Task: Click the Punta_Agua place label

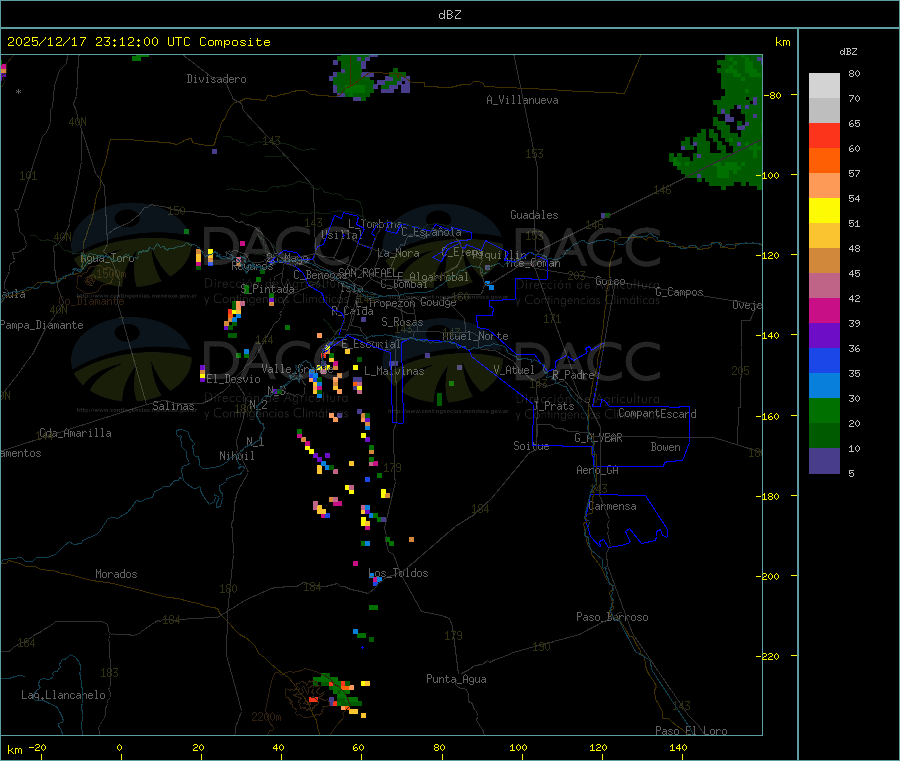Action: [x=456, y=679]
